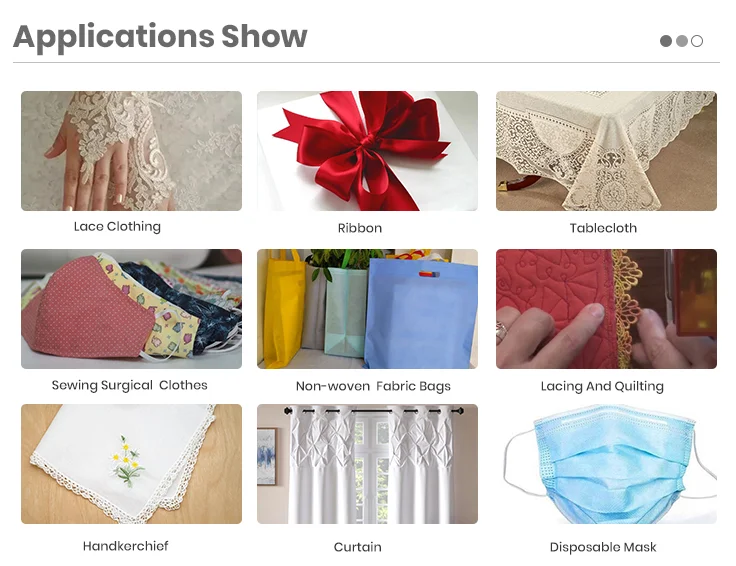Select the second carousel pagination dot
The width and height of the screenshot is (736, 566).
(x=682, y=41)
